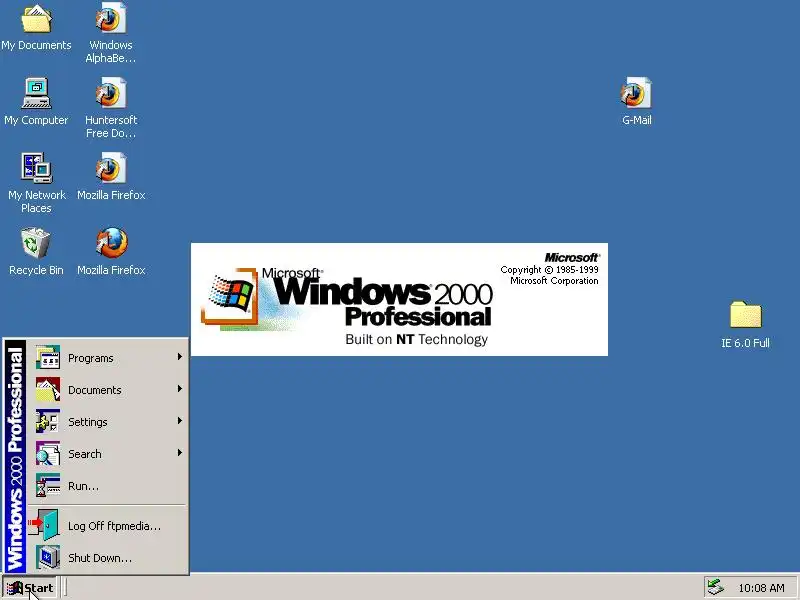Choose Run... in the Start menu
The image size is (800, 600).
[x=107, y=486]
